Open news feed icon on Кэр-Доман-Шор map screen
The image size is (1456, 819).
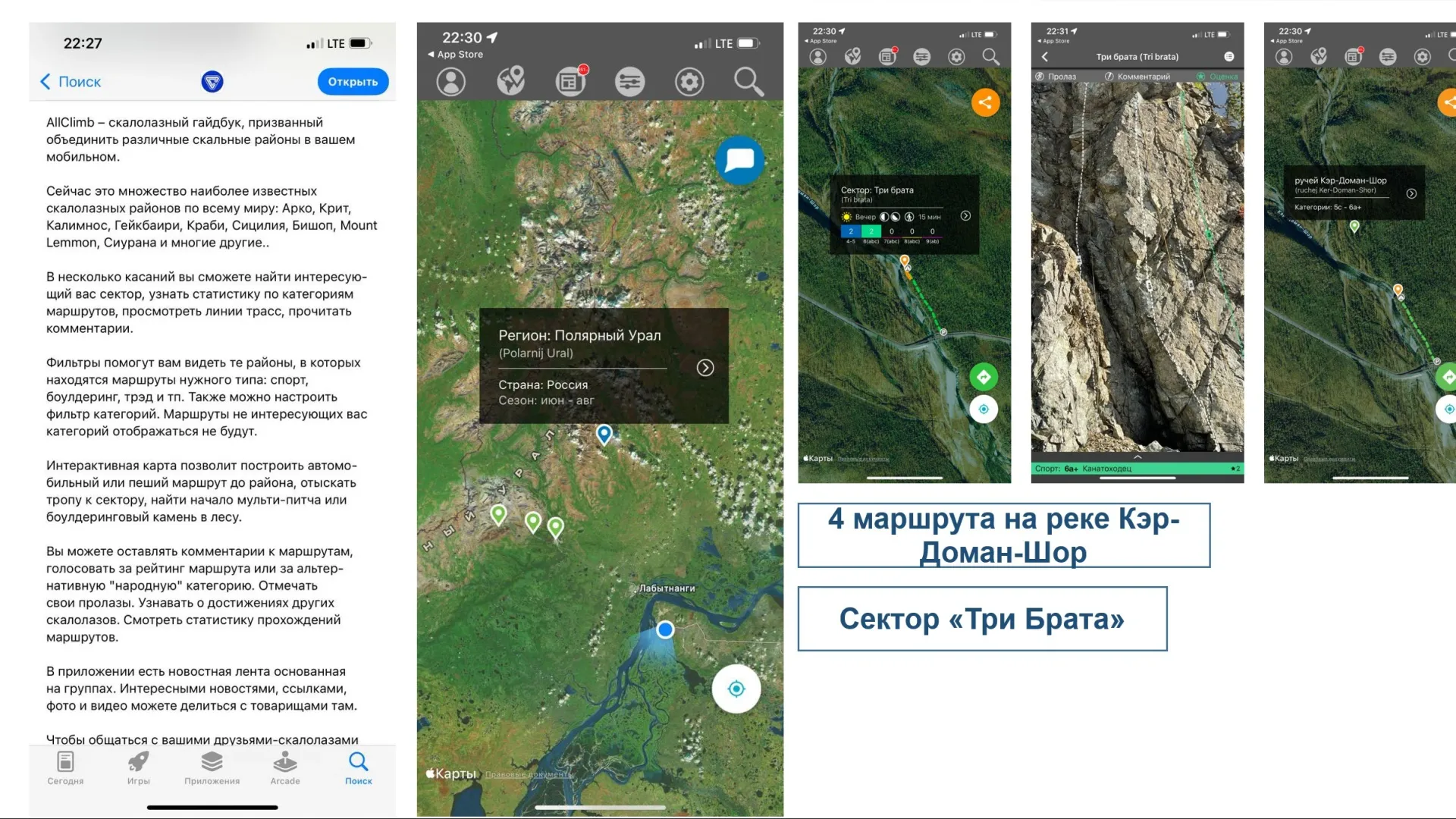coord(1354,56)
